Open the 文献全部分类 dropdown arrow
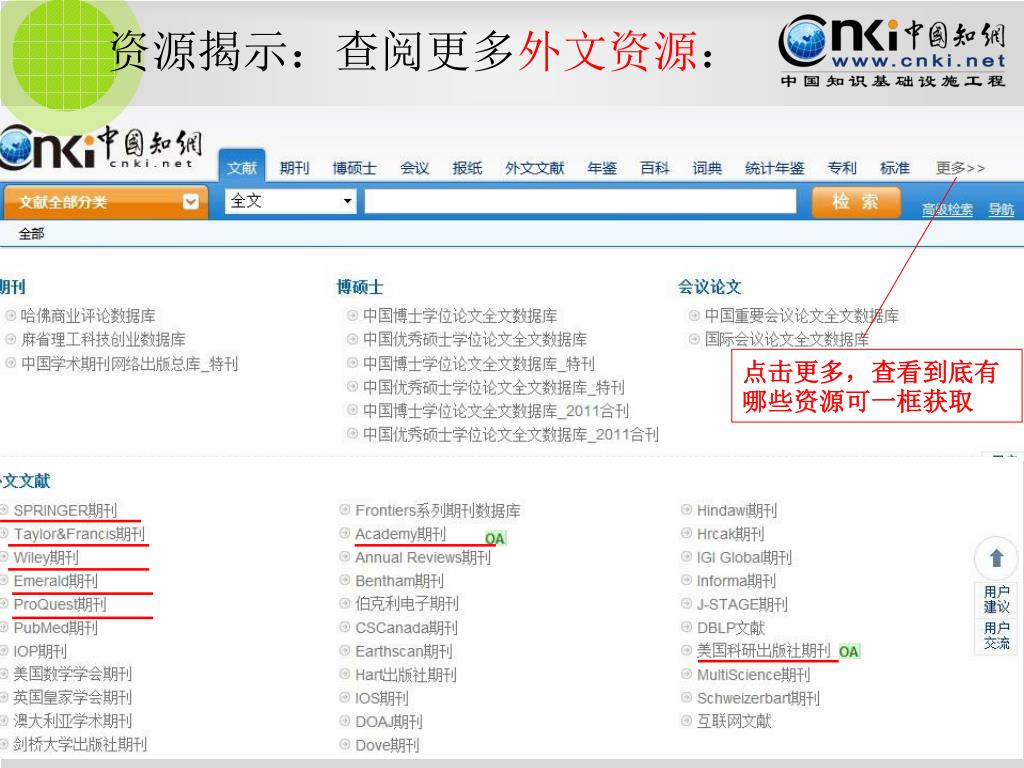Screen dimensions: 1024x768 (191, 202)
